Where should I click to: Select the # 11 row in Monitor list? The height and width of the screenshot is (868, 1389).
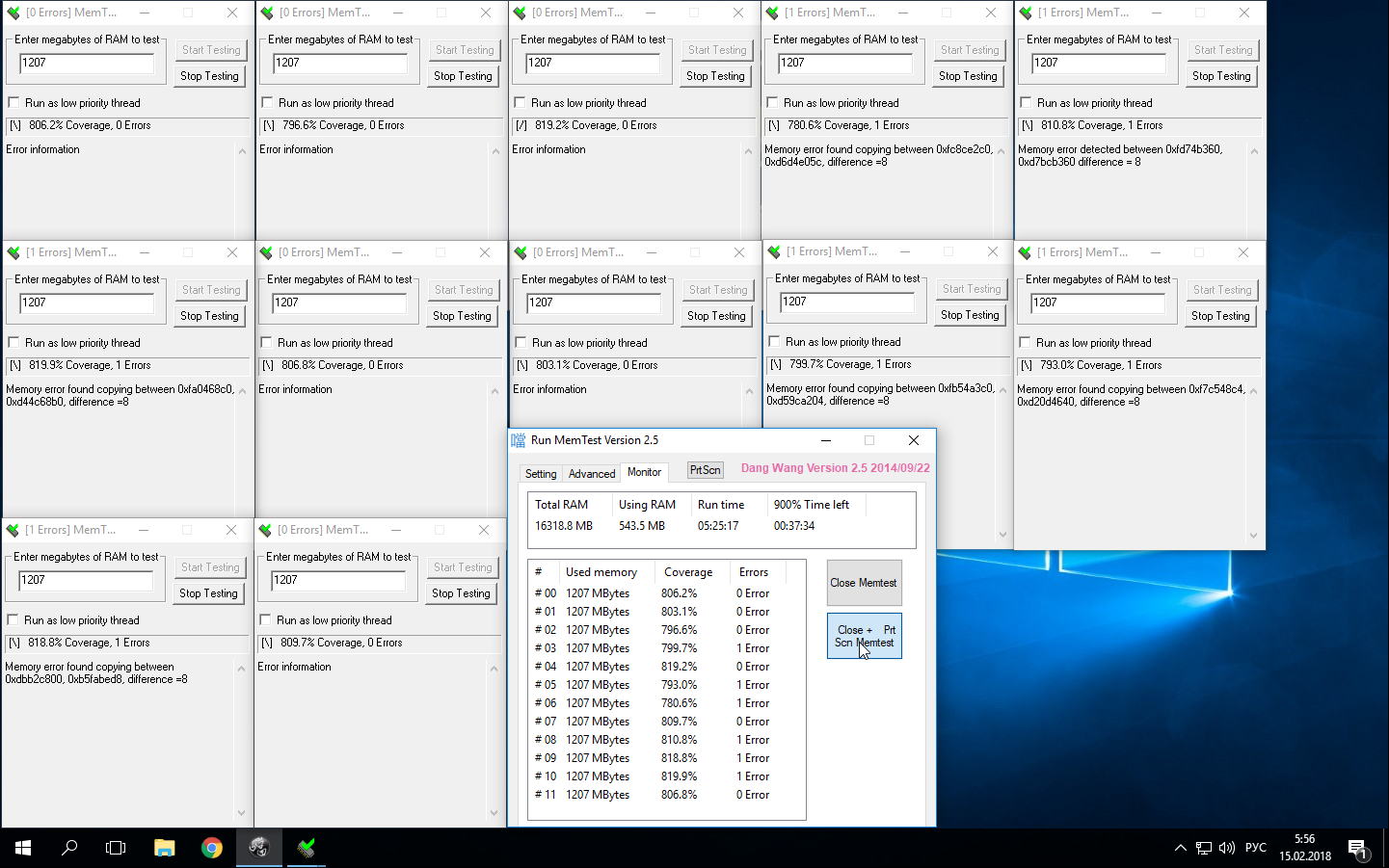[667, 795]
